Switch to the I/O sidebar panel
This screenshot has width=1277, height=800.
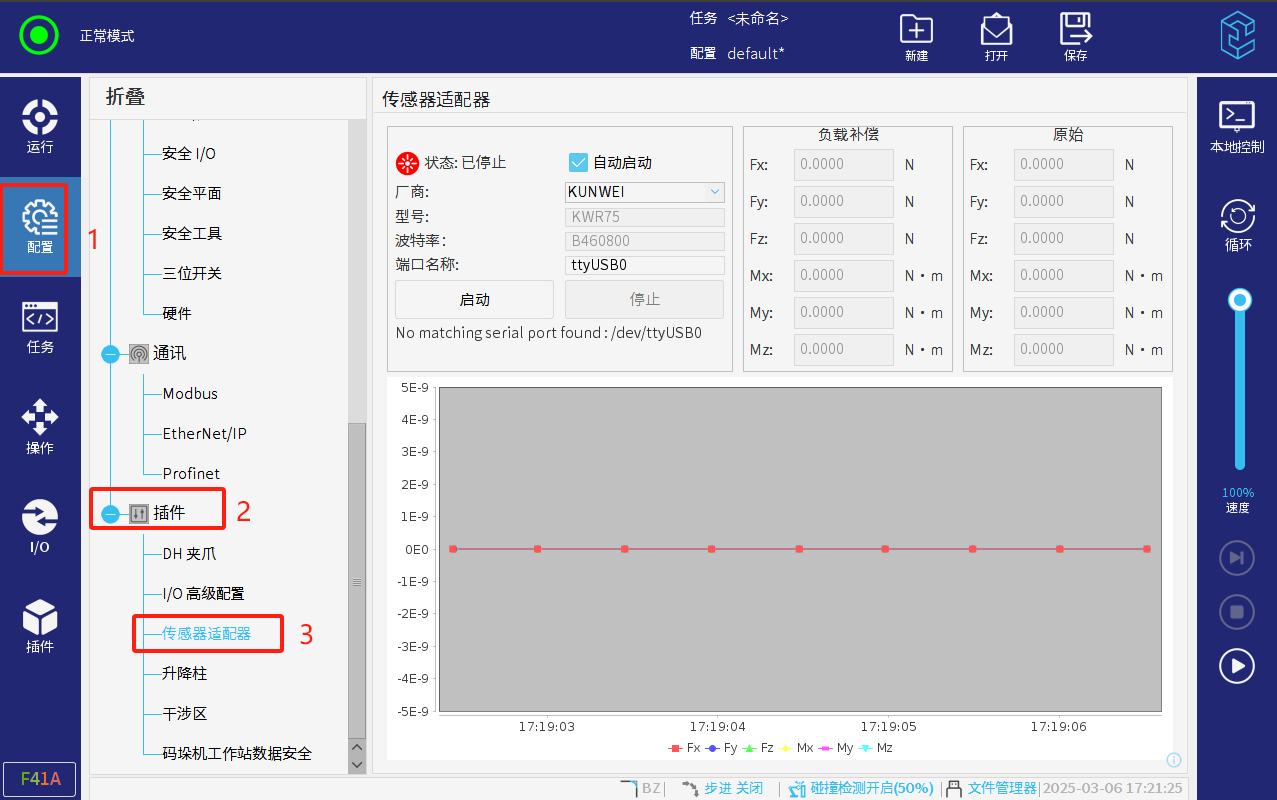[40, 527]
